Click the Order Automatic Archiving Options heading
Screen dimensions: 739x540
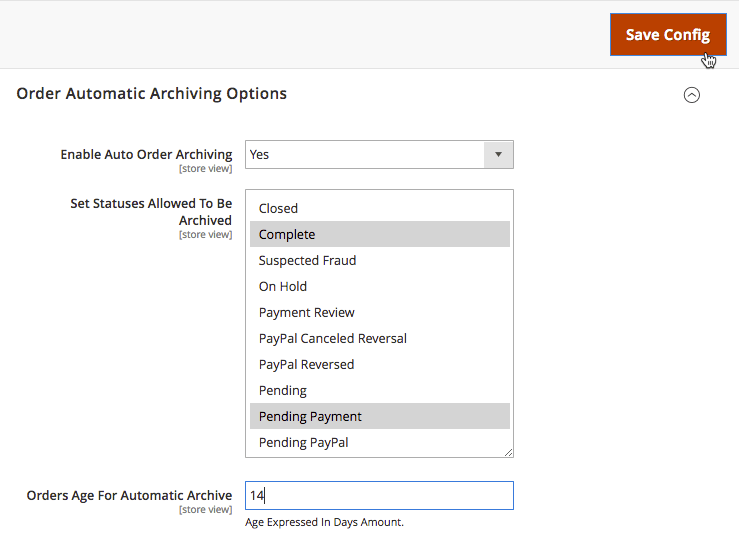point(152,94)
